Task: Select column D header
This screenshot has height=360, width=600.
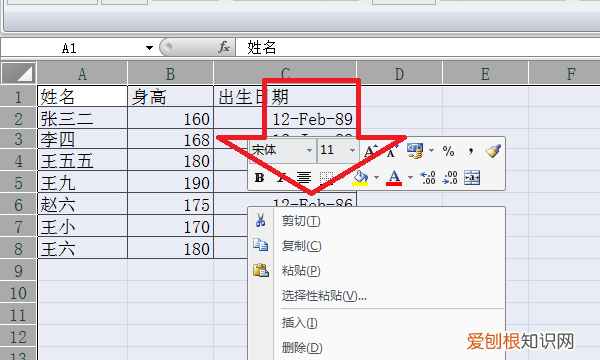Action: click(399, 73)
